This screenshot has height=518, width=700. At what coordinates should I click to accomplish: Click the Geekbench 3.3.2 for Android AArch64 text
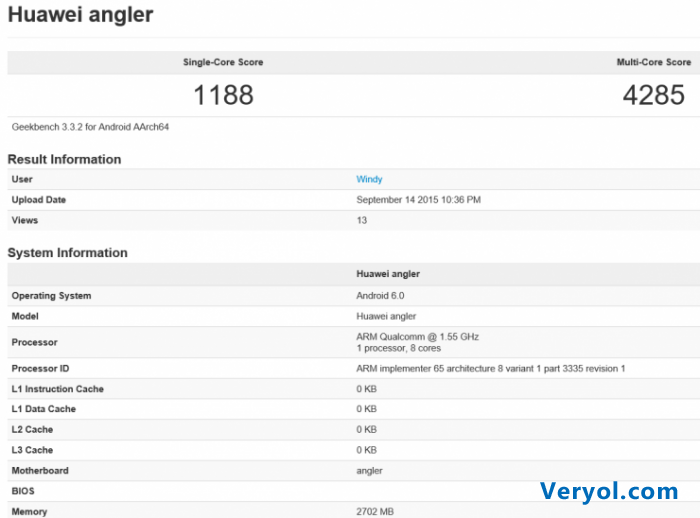pyautogui.click(x=90, y=127)
